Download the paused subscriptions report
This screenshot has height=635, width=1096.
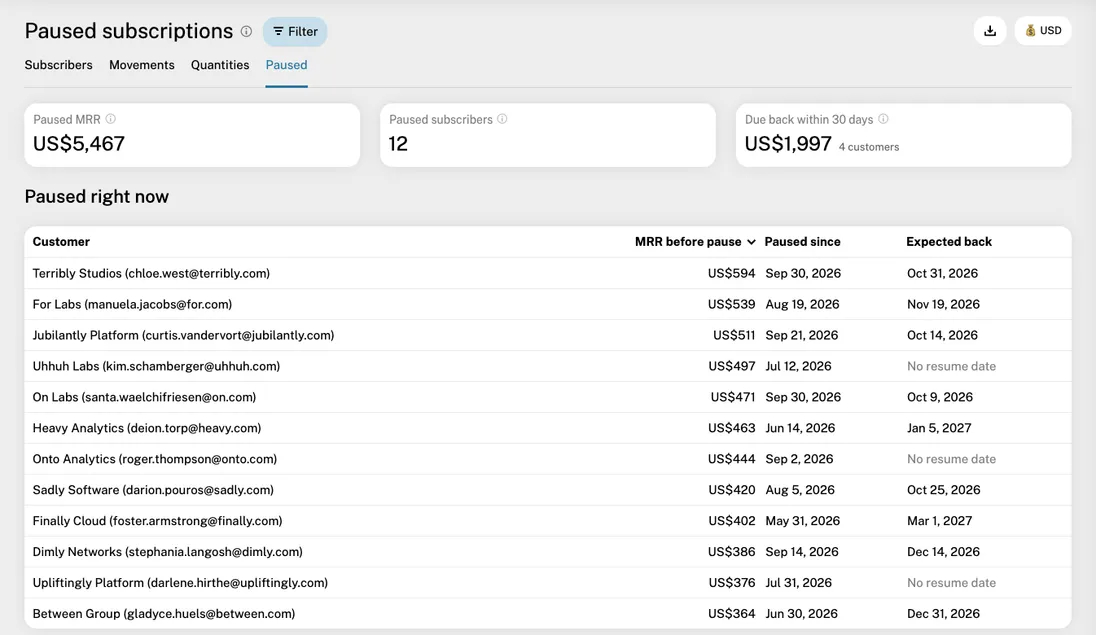pos(990,31)
